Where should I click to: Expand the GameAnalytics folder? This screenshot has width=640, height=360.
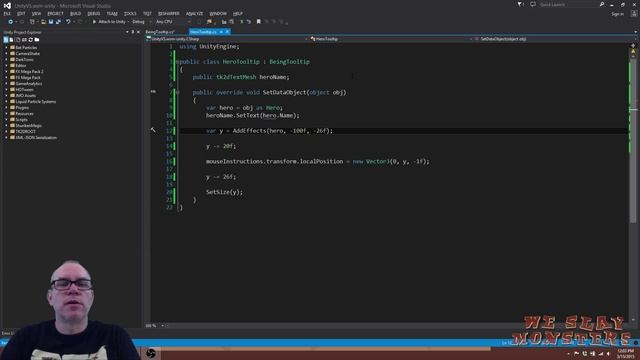click(x=6, y=84)
